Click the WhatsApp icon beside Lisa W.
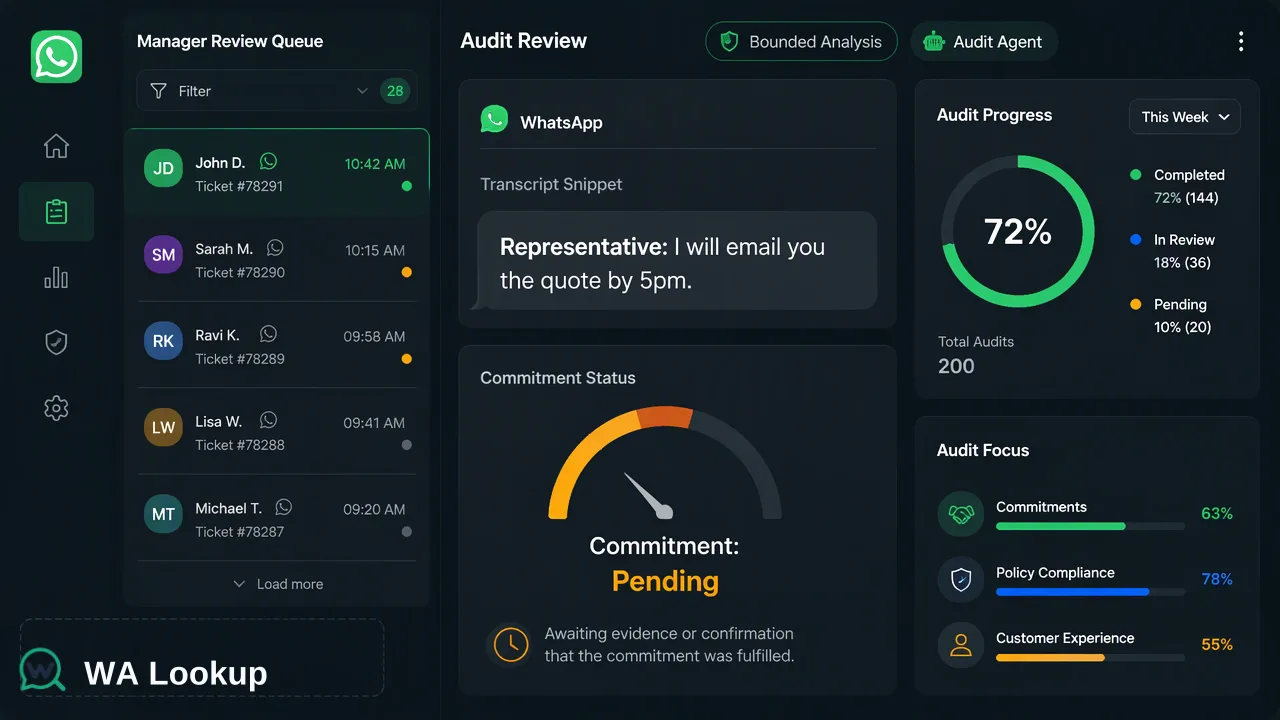Screen dimensions: 1280x720 pos(268,420)
